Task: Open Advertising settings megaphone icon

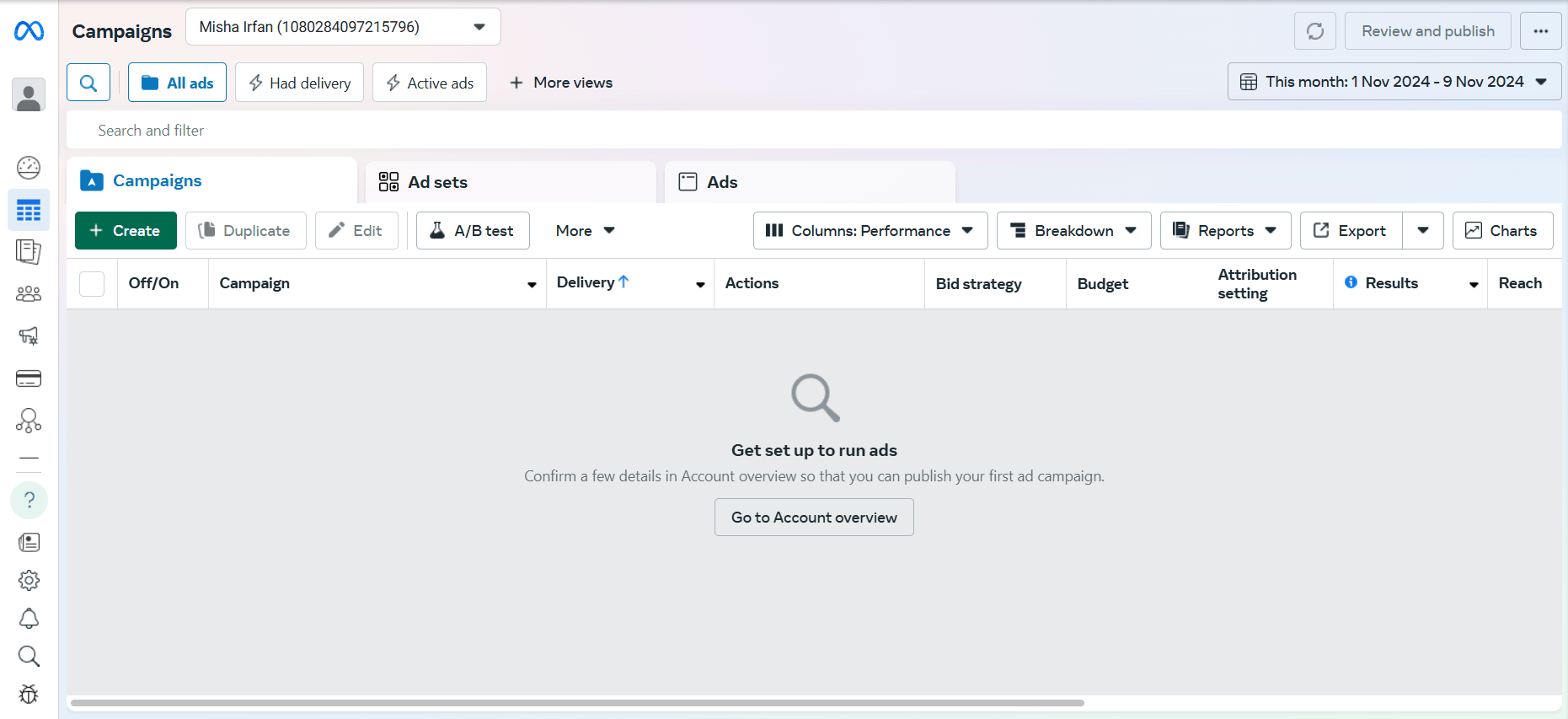Action: 29,336
